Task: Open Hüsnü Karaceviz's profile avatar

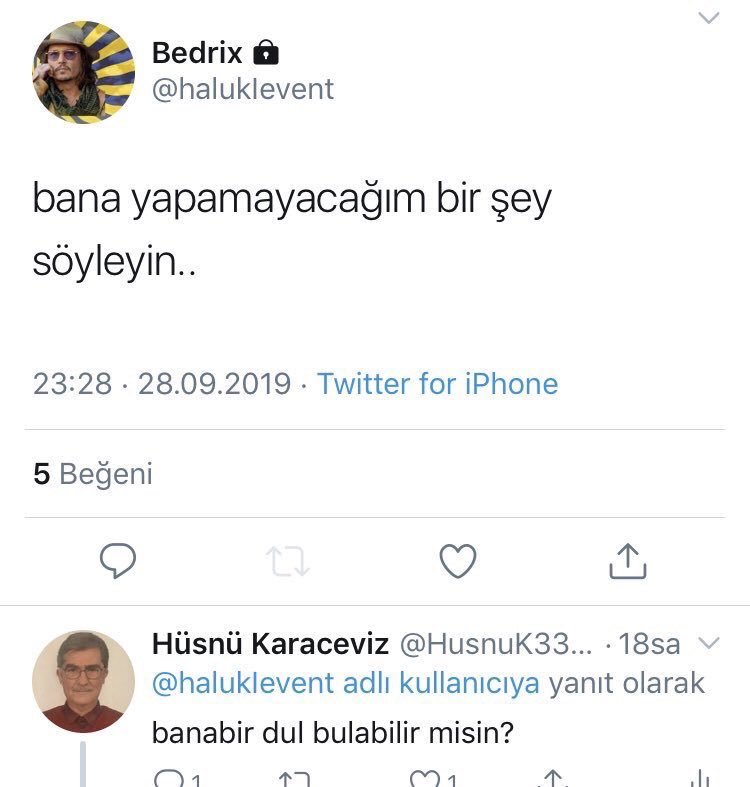Action: [x=83, y=682]
